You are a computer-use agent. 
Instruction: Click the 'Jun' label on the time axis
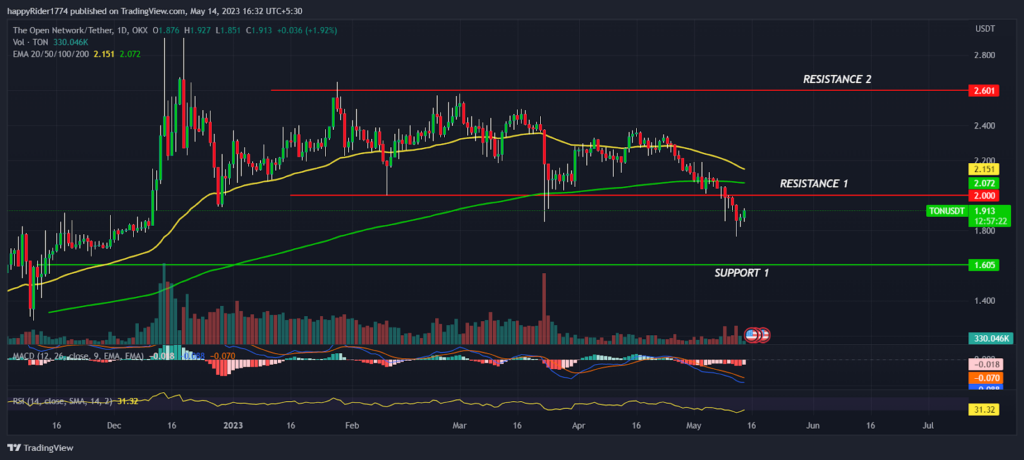pos(812,425)
